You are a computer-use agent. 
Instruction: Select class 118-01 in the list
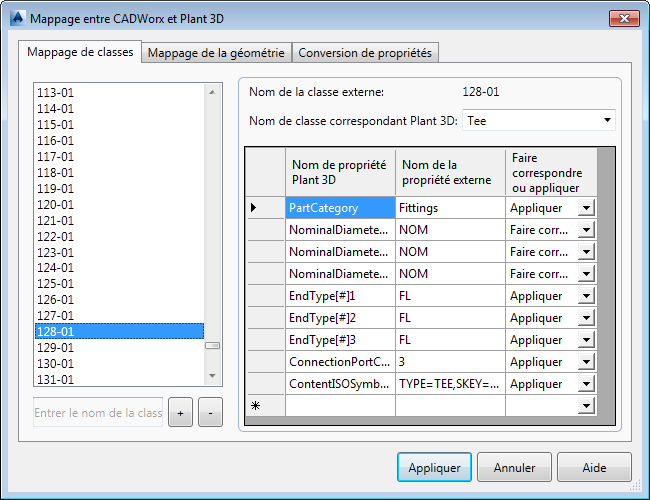119,172
